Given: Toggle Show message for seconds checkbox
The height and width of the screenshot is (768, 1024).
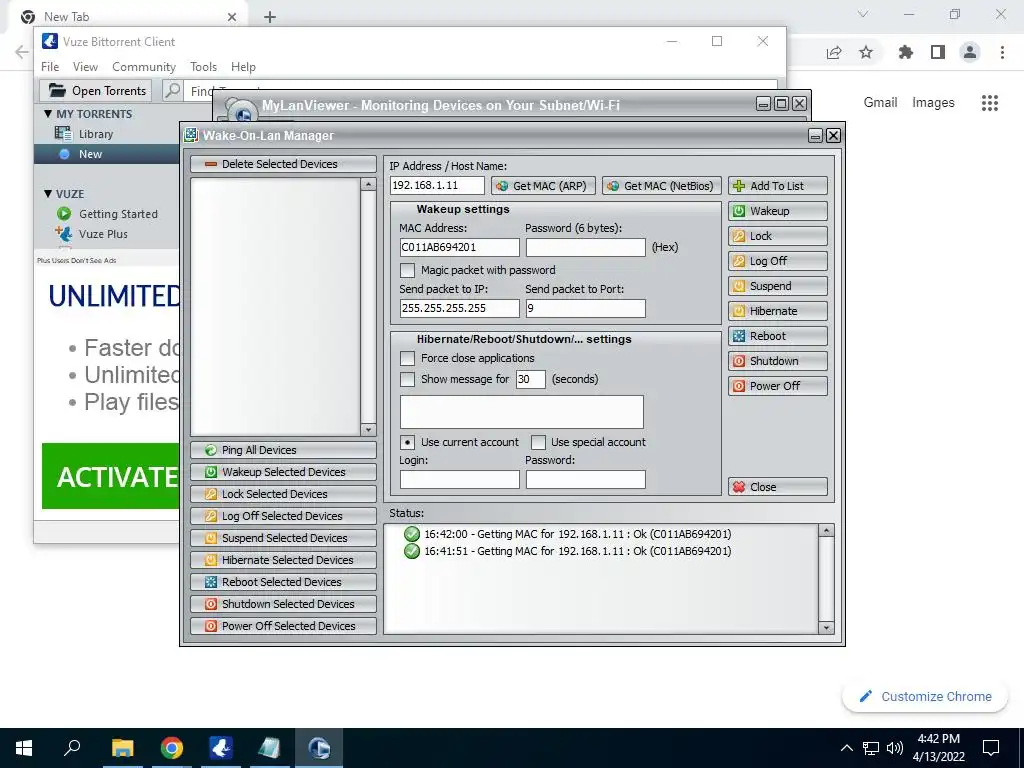Looking at the screenshot, I should point(408,379).
